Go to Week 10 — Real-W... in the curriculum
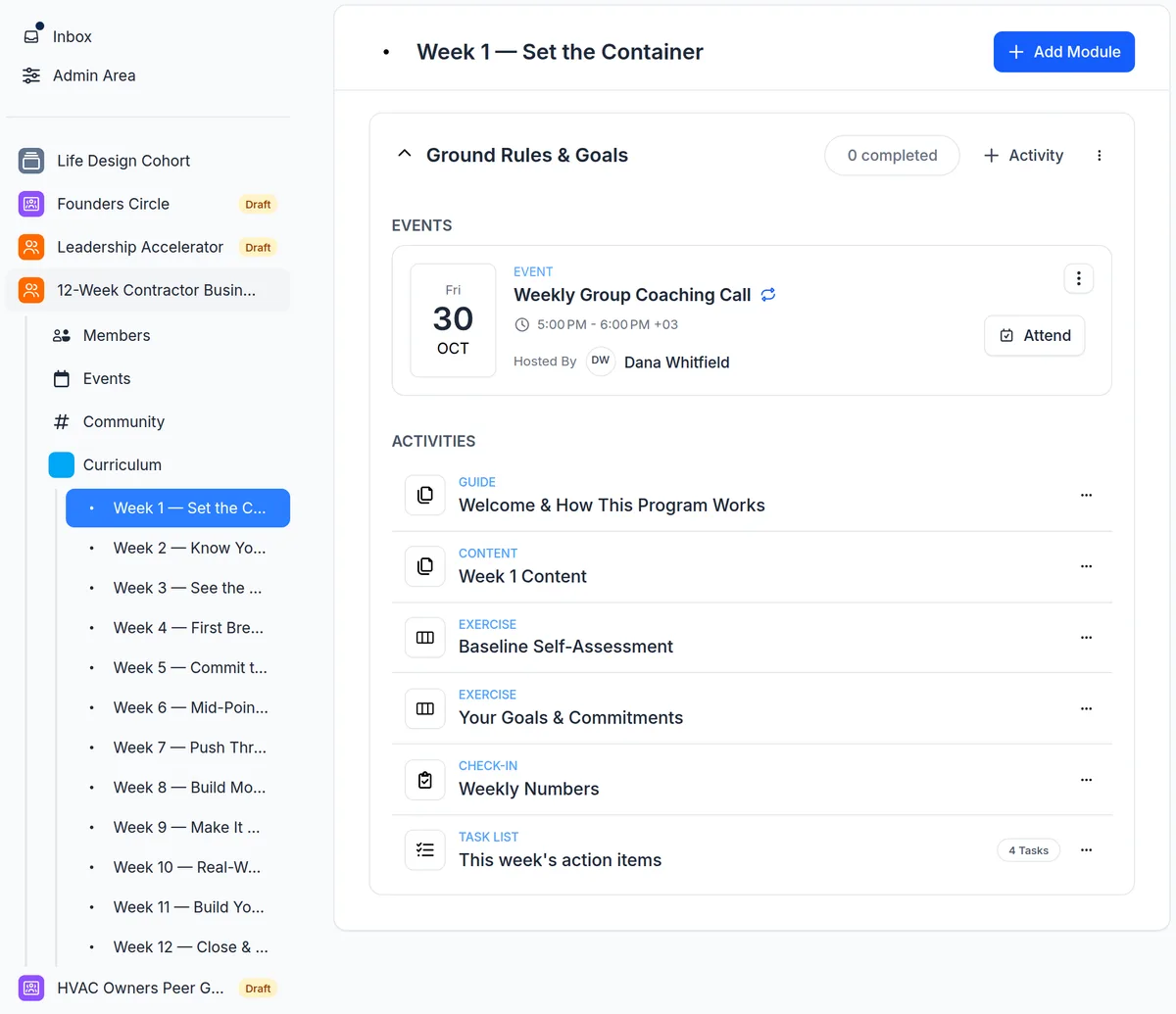This screenshot has width=1176, height=1014. (177, 868)
